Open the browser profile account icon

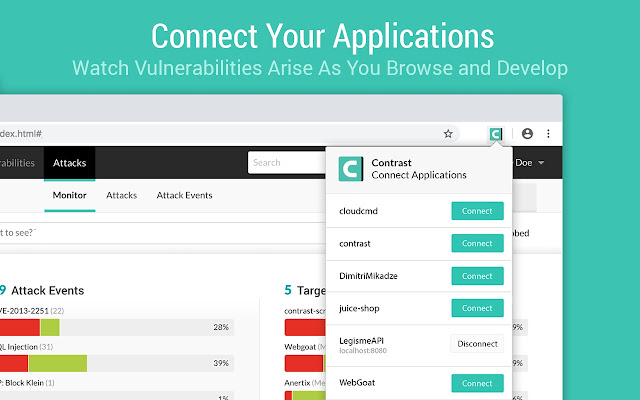[527, 134]
